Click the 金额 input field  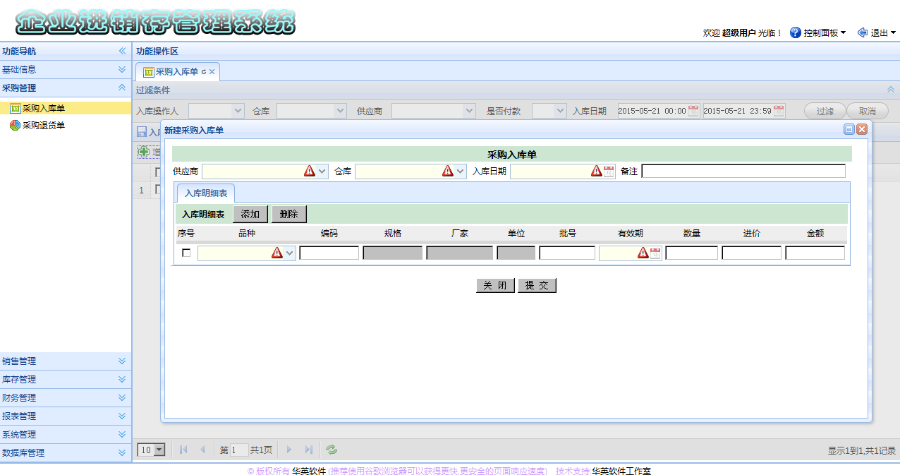(x=815, y=253)
